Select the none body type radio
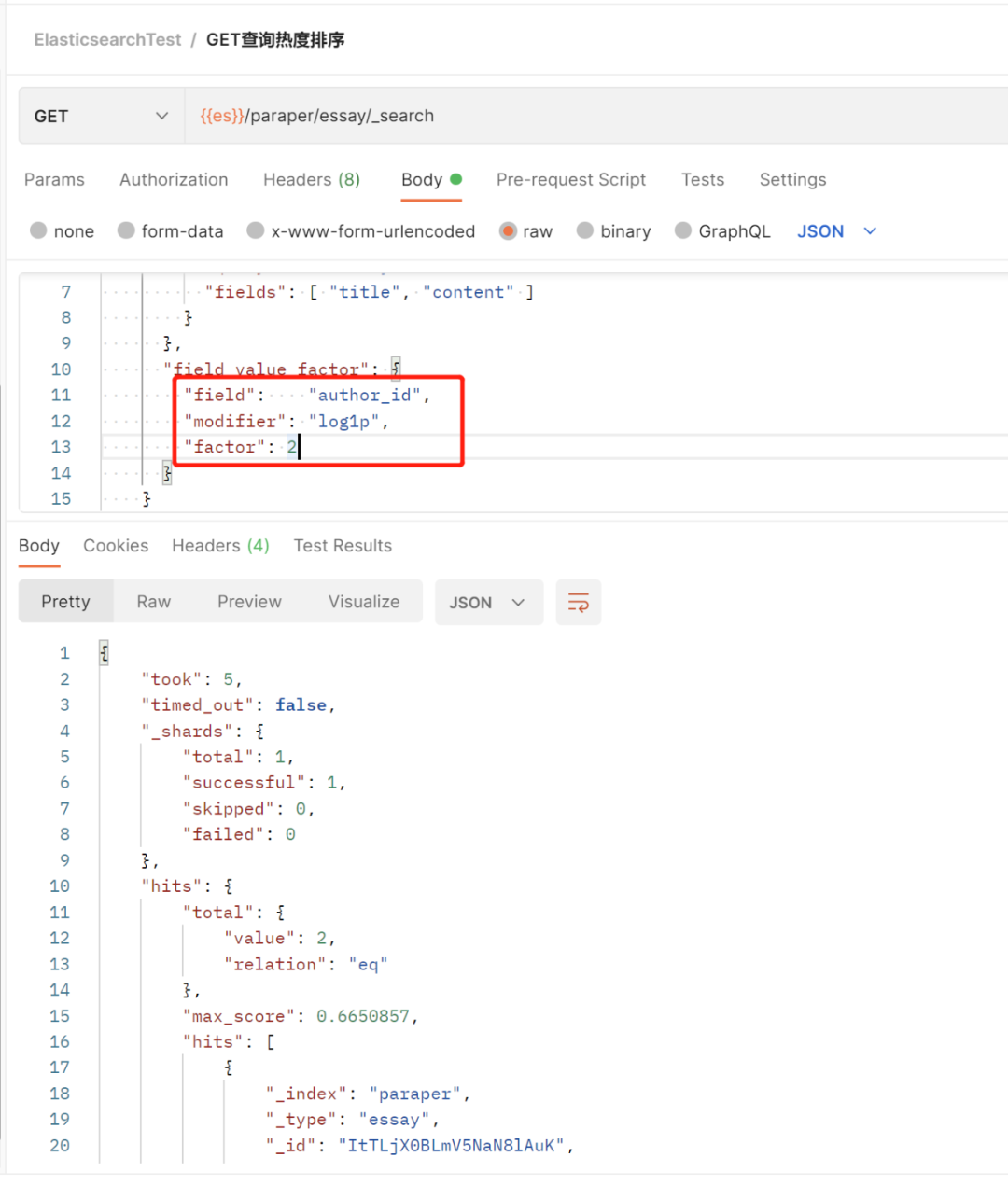 (38, 230)
